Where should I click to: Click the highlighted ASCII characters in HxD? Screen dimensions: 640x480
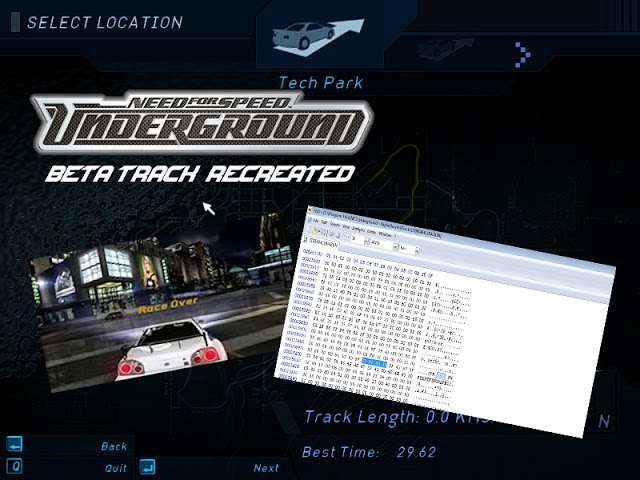click(x=440, y=376)
